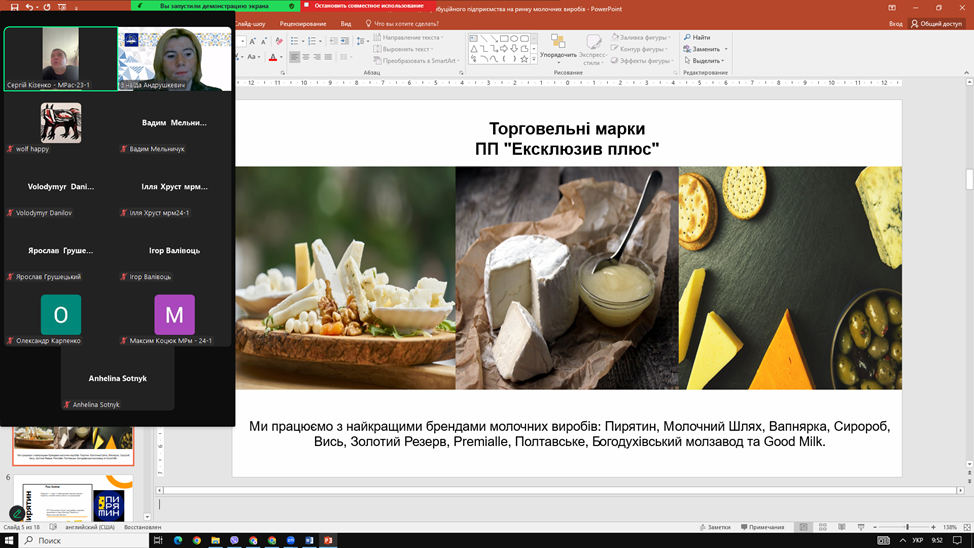Click the Вход sign-in link
The height and width of the screenshot is (548, 974).
coord(895,24)
